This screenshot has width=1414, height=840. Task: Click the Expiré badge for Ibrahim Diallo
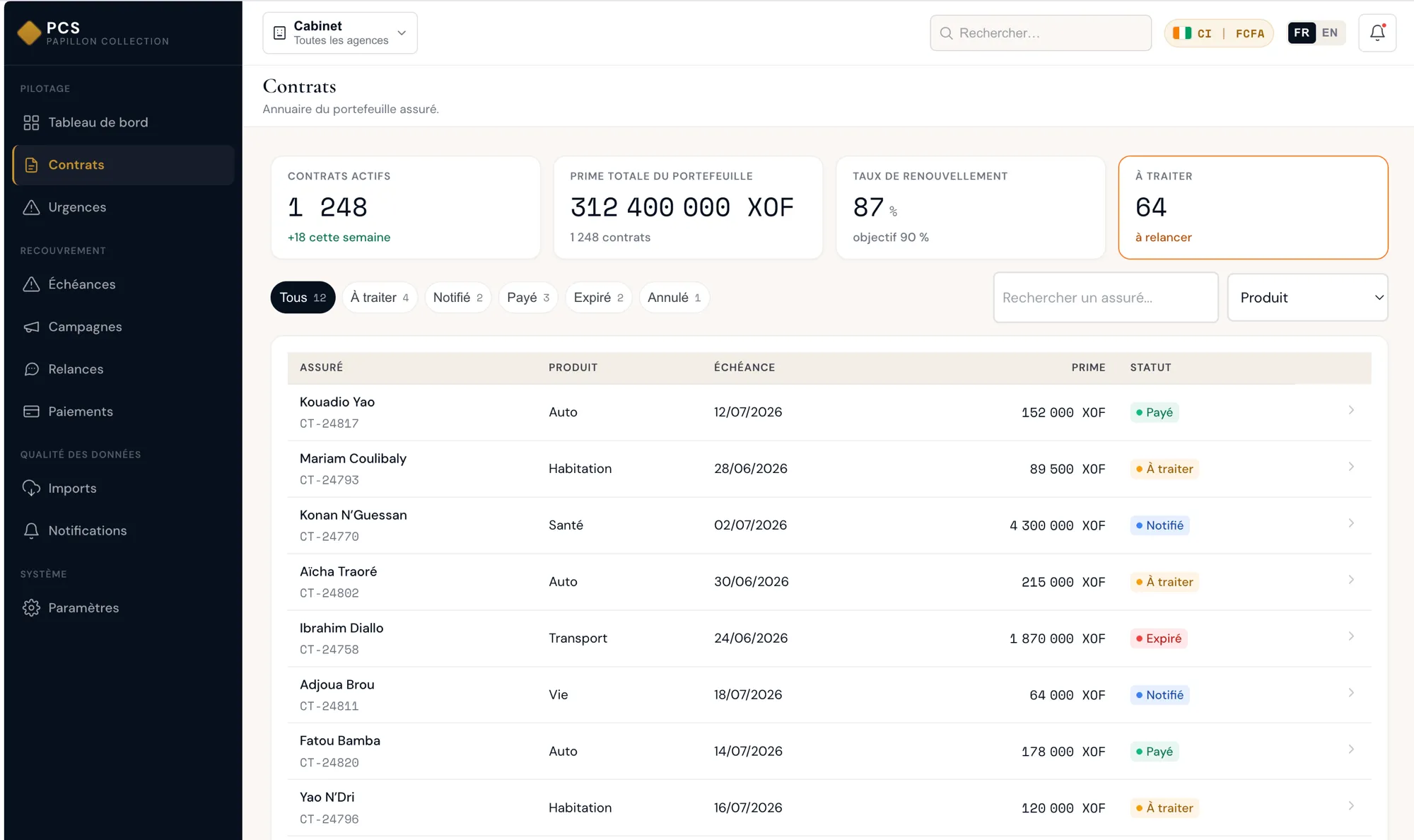1158,638
